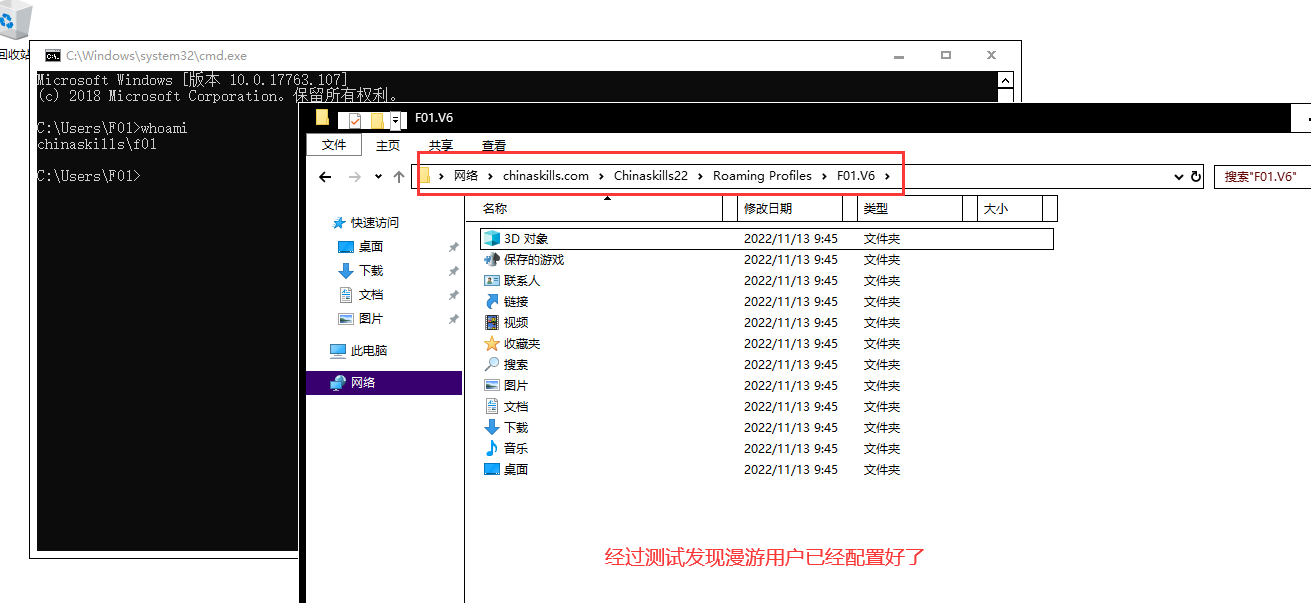Select the 文档 folder icon in file list
This screenshot has height=603, width=1311.
(491, 407)
